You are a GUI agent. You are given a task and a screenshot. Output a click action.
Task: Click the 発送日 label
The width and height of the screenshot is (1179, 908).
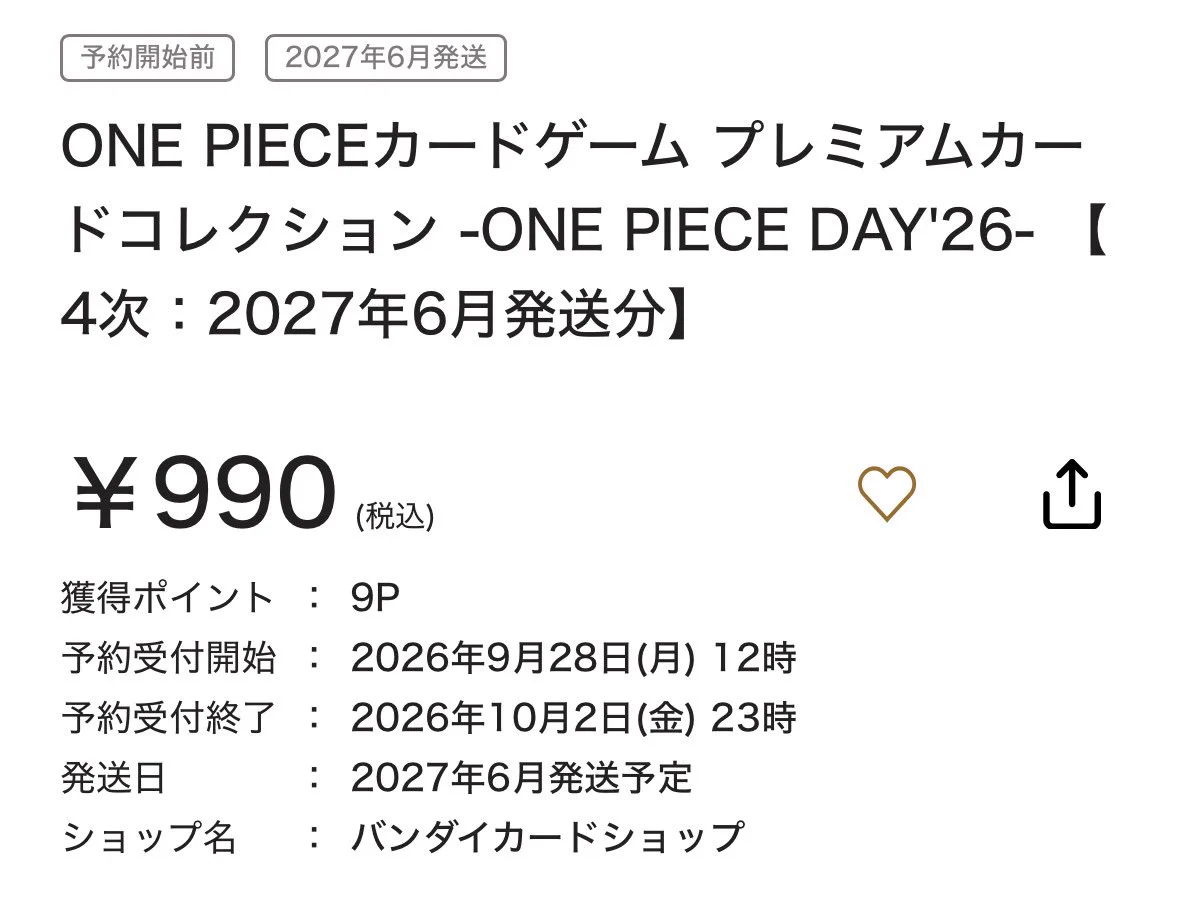[113, 778]
